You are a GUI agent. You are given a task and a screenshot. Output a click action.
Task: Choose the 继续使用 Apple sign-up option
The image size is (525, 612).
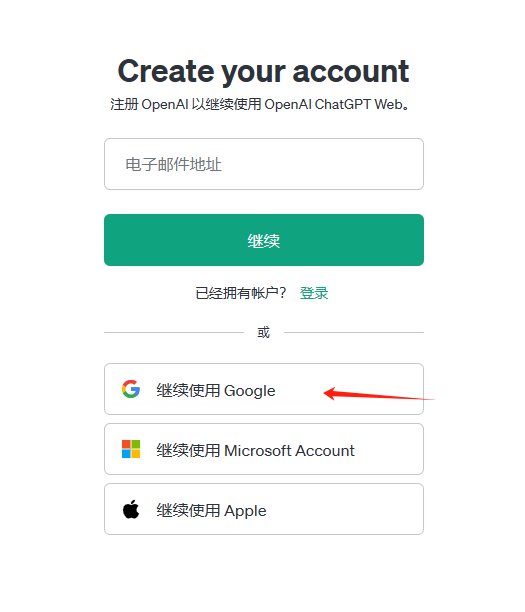(264, 509)
